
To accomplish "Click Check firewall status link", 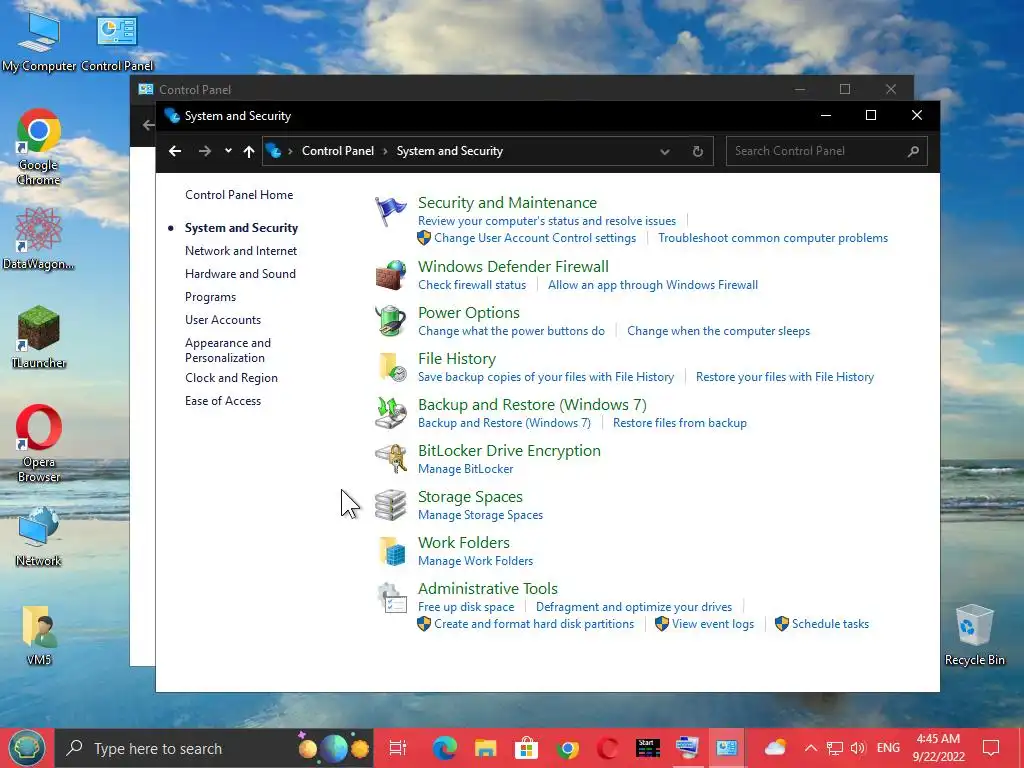I will click(472, 285).
